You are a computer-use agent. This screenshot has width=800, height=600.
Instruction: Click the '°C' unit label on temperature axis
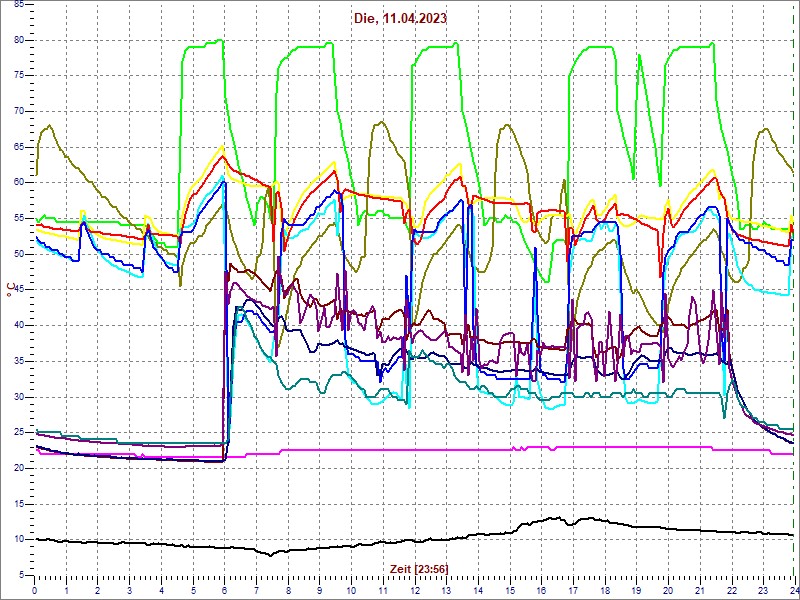(10, 290)
